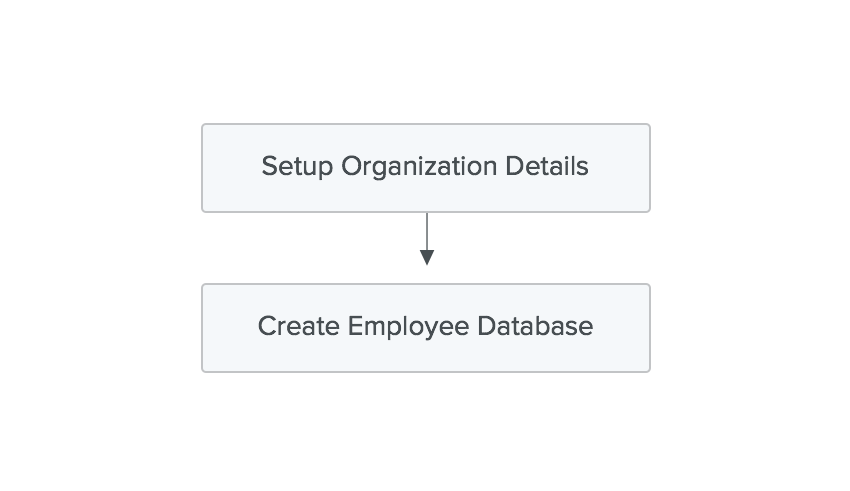Image resolution: width=850 pixels, height=491 pixels.
Task: Click left border of Create Employee Database box
Action: [x=202, y=328]
